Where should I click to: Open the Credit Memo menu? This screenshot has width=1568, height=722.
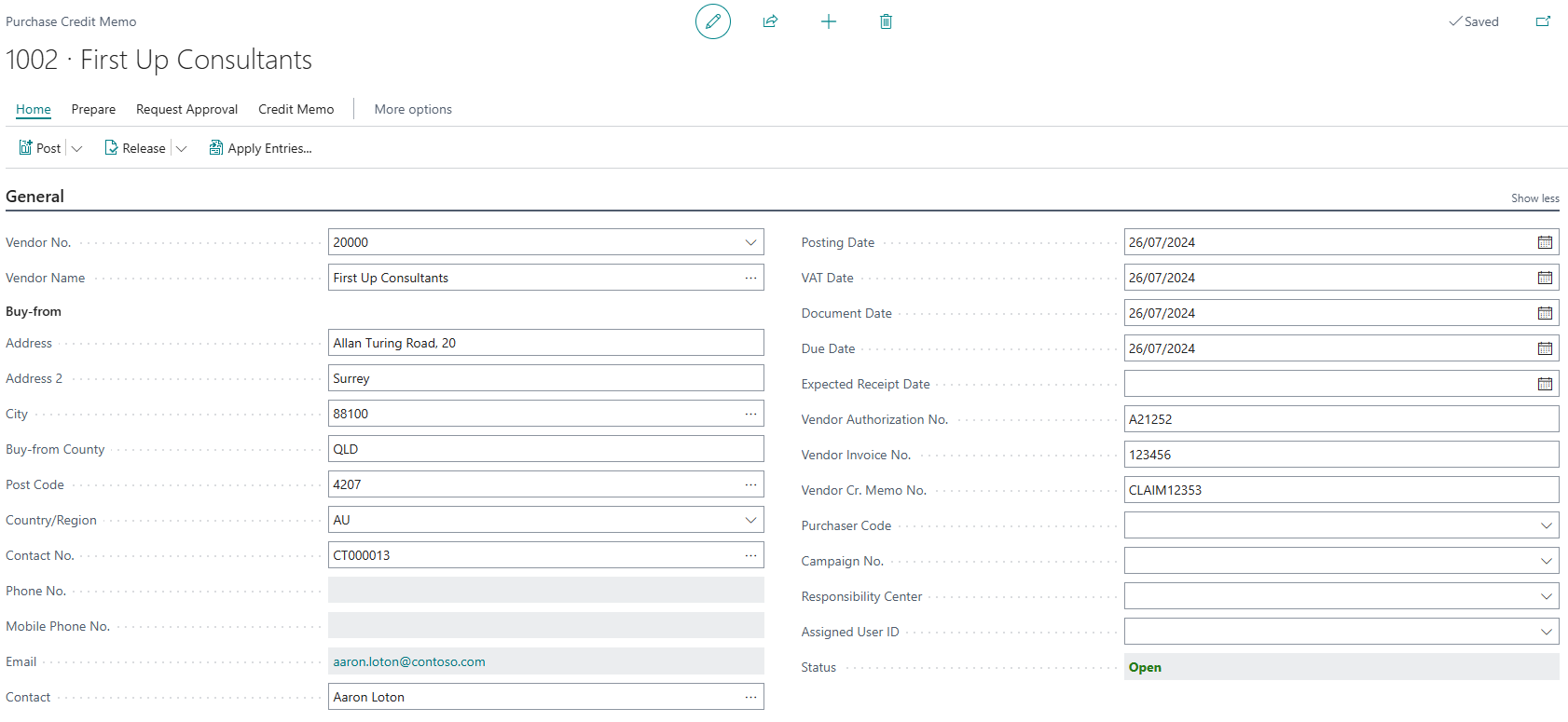(296, 109)
